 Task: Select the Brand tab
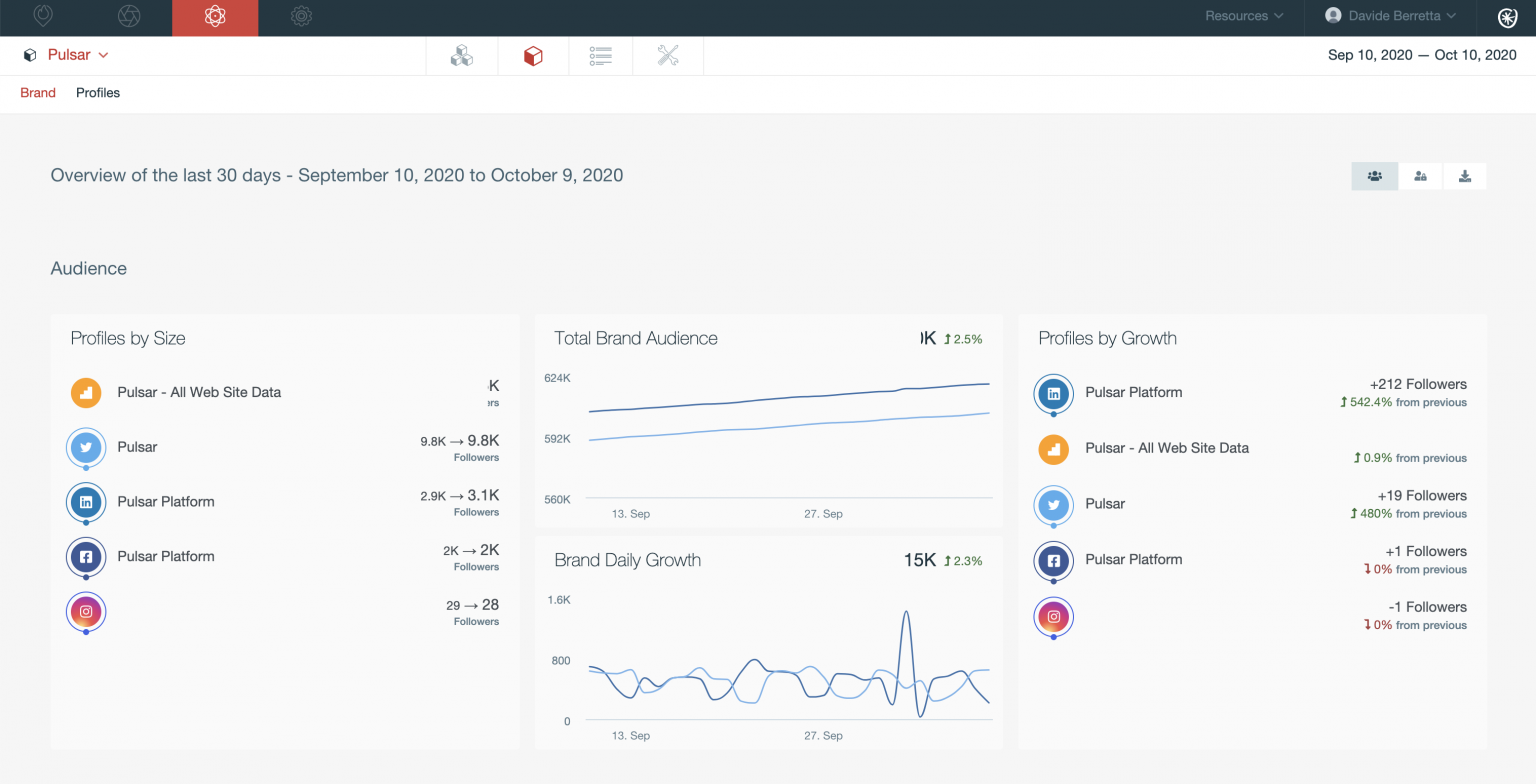[x=38, y=93]
